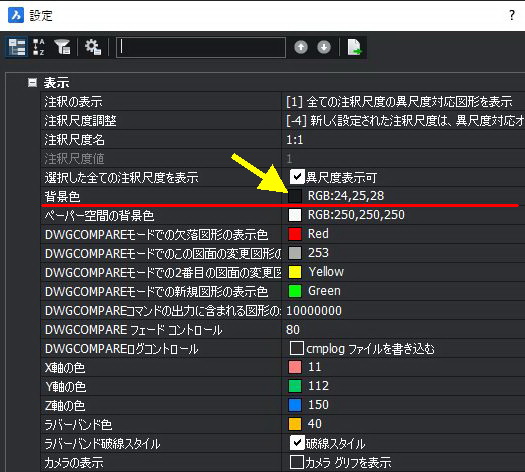Go to previous search result arrow
This screenshot has height=472, width=525.
(301, 47)
